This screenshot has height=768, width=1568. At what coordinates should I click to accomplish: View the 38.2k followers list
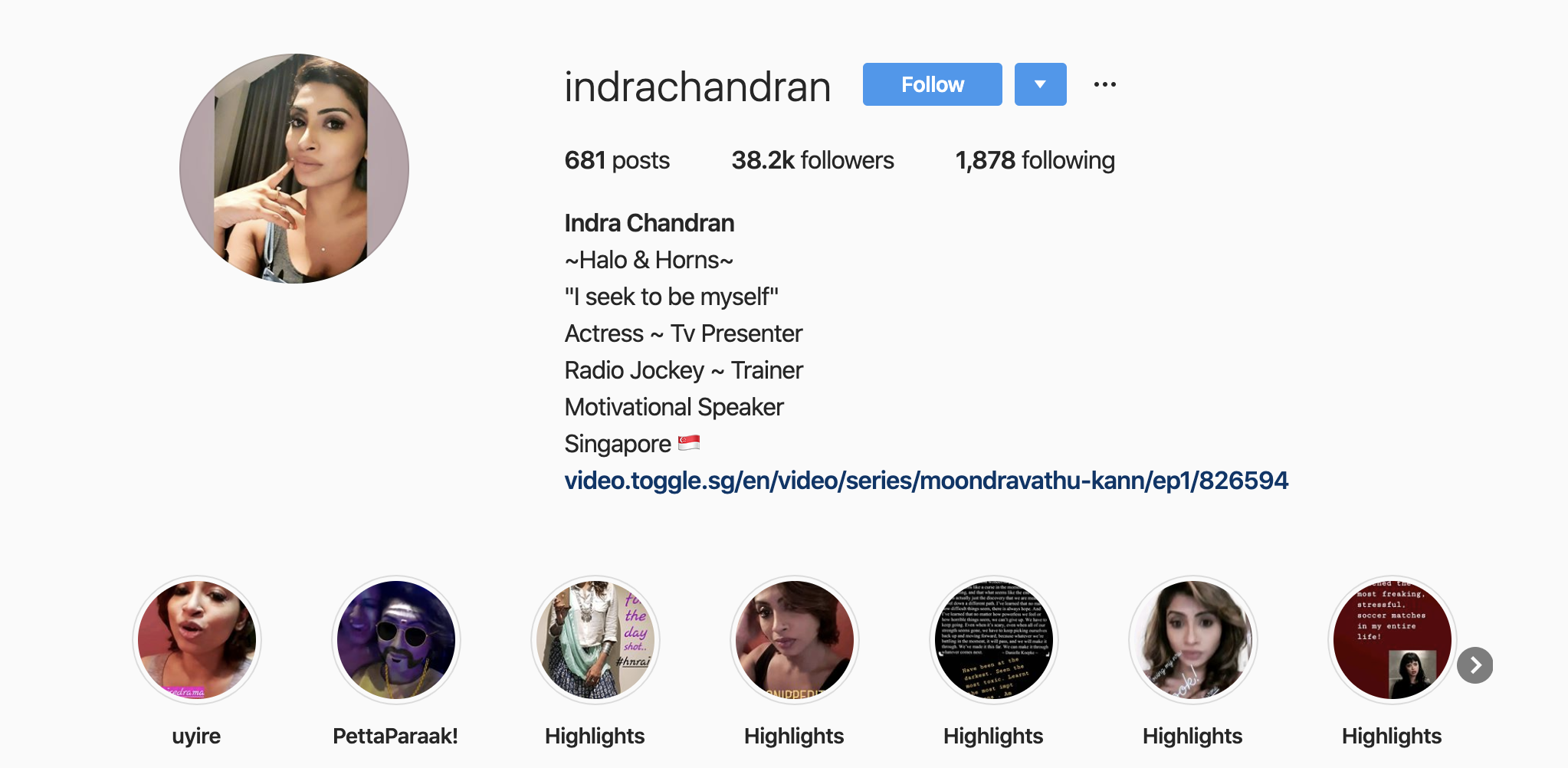coord(812,160)
